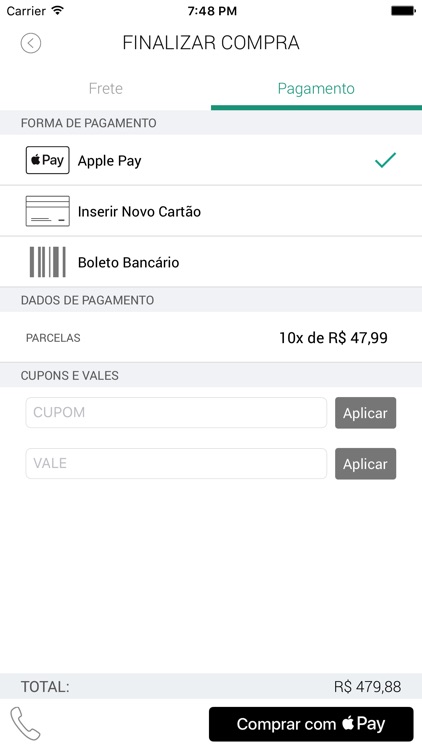Tap the Wi-Fi status bar icon
This screenshot has height=750, width=422.
click(x=58, y=11)
